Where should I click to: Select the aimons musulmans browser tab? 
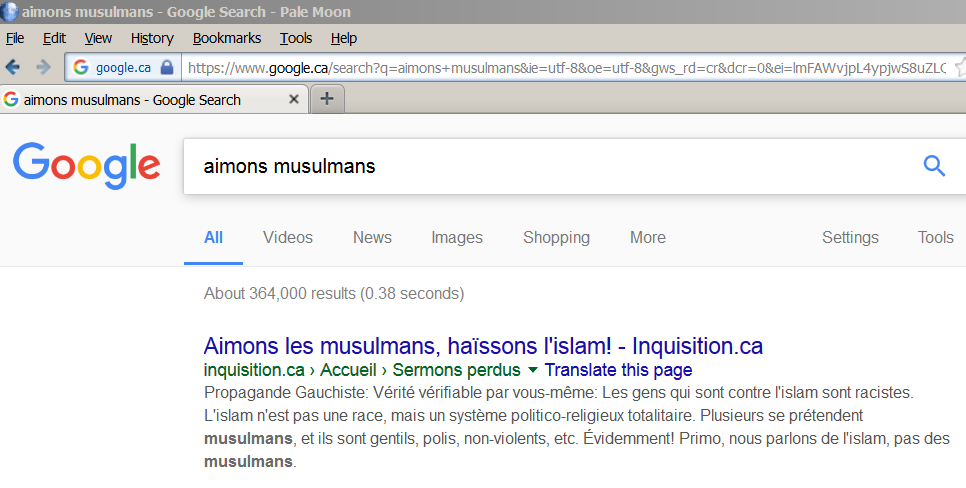click(x=153, y=99)
